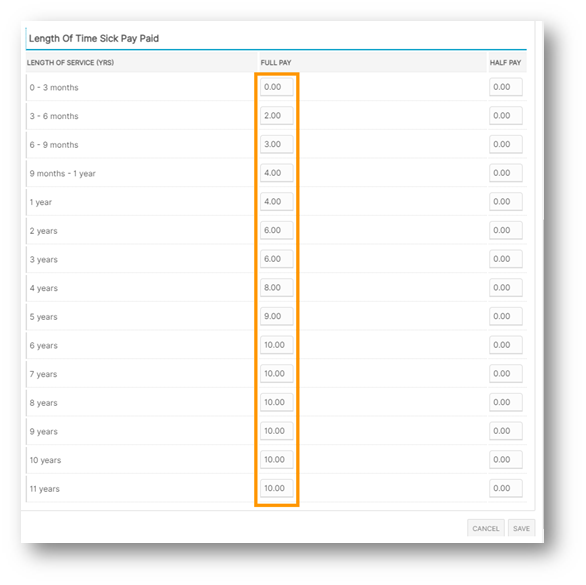Image resolution: width=586 pixels, height=585 pixels.
Task: Focus the 1 year Full Pay input
Action: 277,201
